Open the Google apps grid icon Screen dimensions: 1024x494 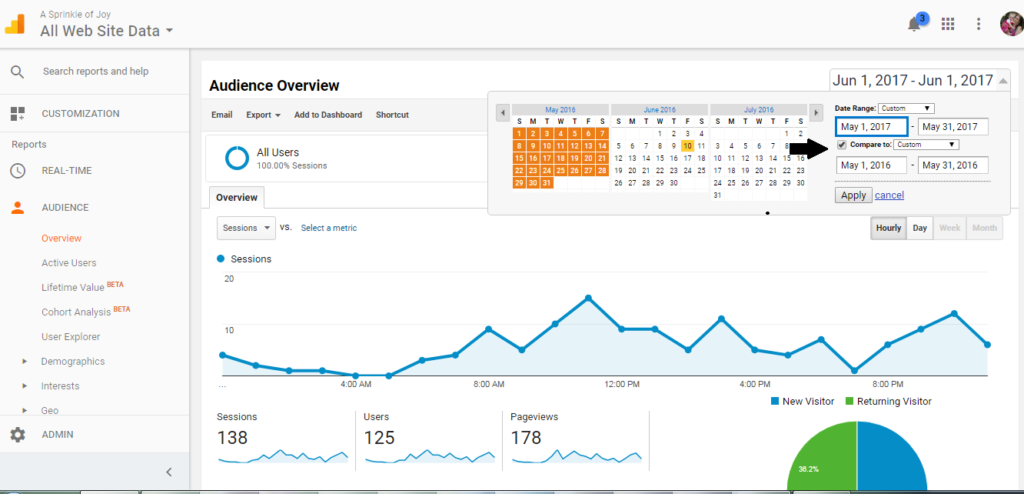click(x=948, y=24)
